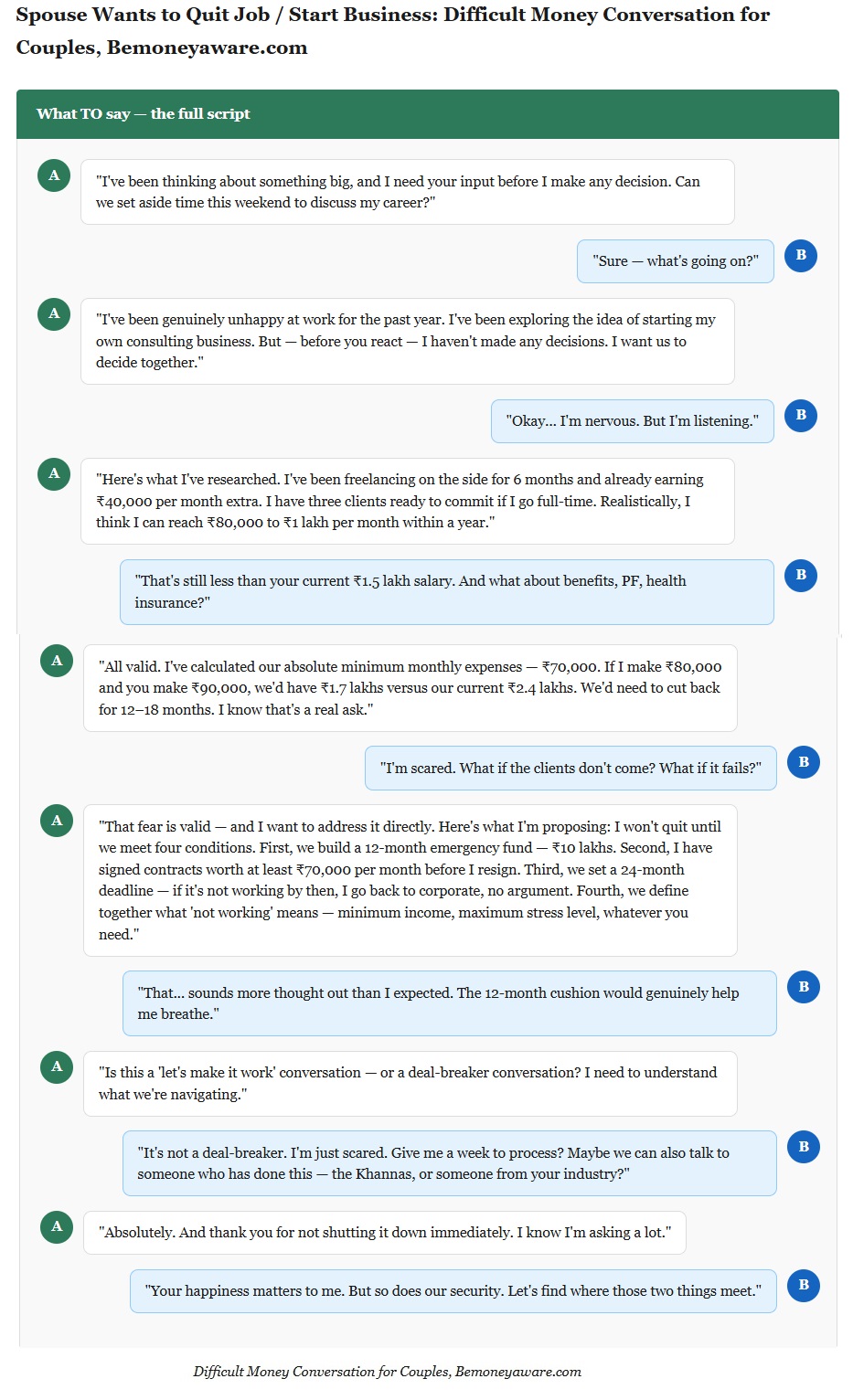
Task: Click the B avatar beside the Khannas reply
Action: point(804,1147)
